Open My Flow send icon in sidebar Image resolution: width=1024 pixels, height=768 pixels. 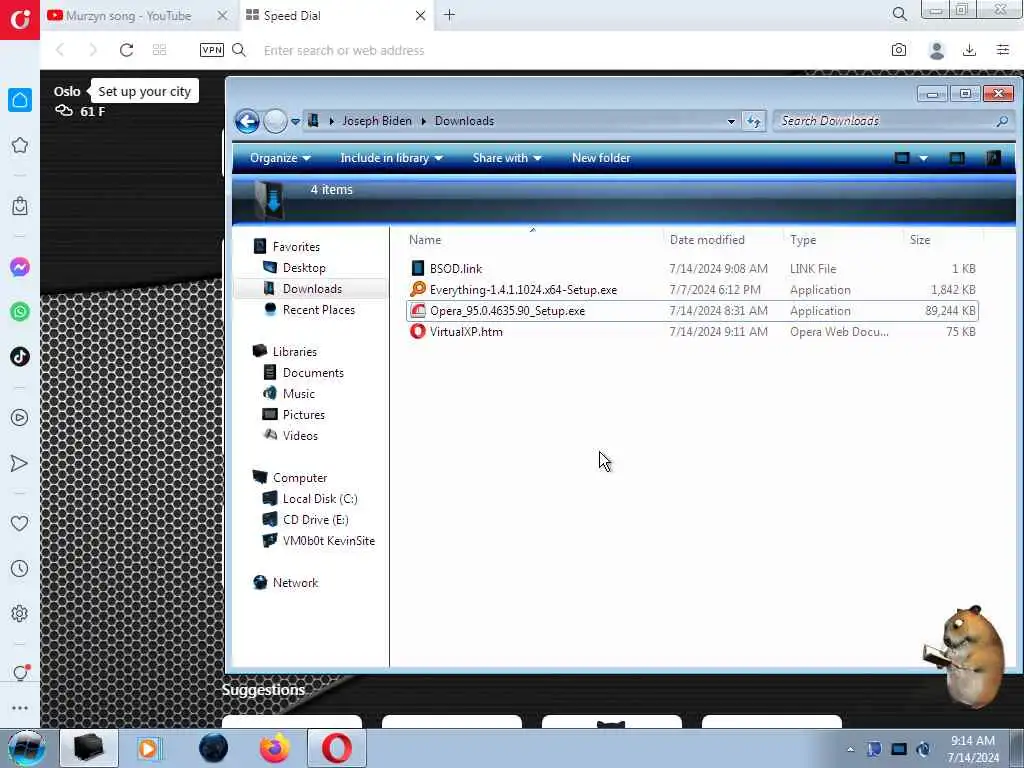(x=20, y=463)
